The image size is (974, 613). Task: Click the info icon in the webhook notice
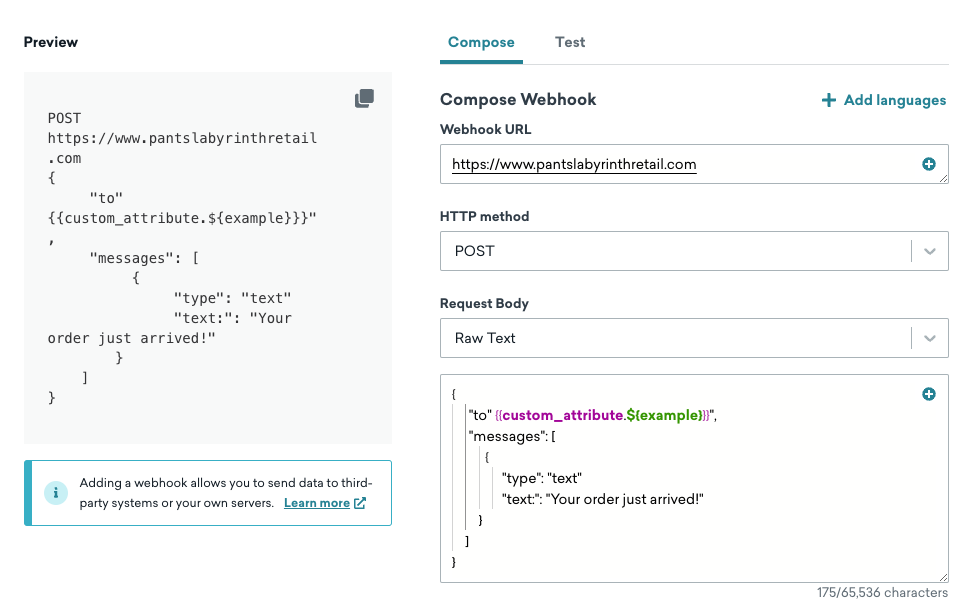56,493
